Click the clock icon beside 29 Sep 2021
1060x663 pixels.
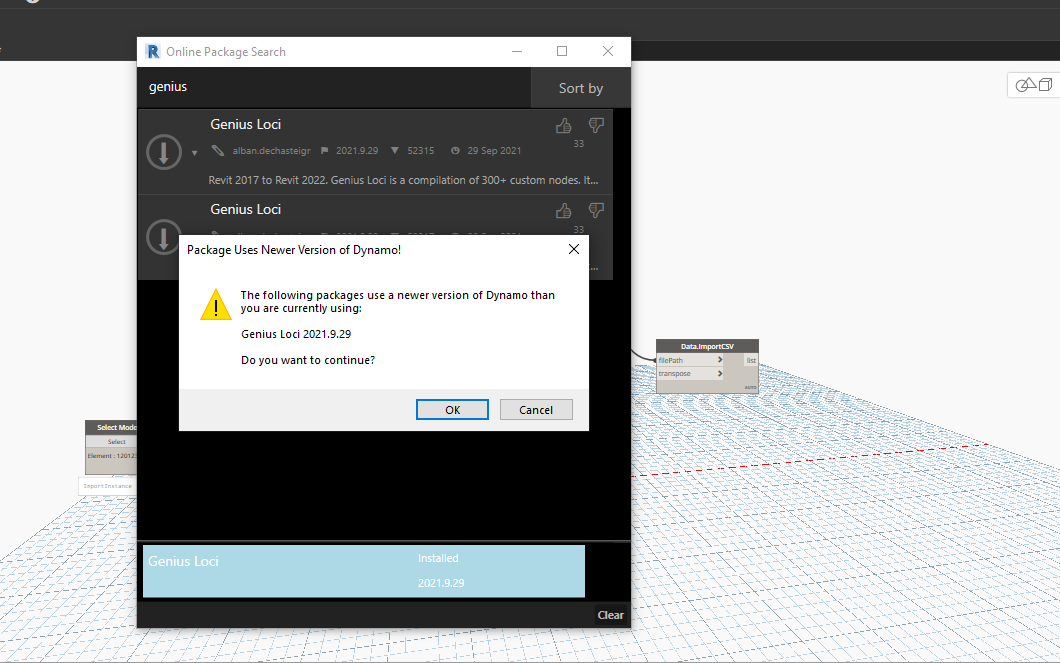click(455, 151)
